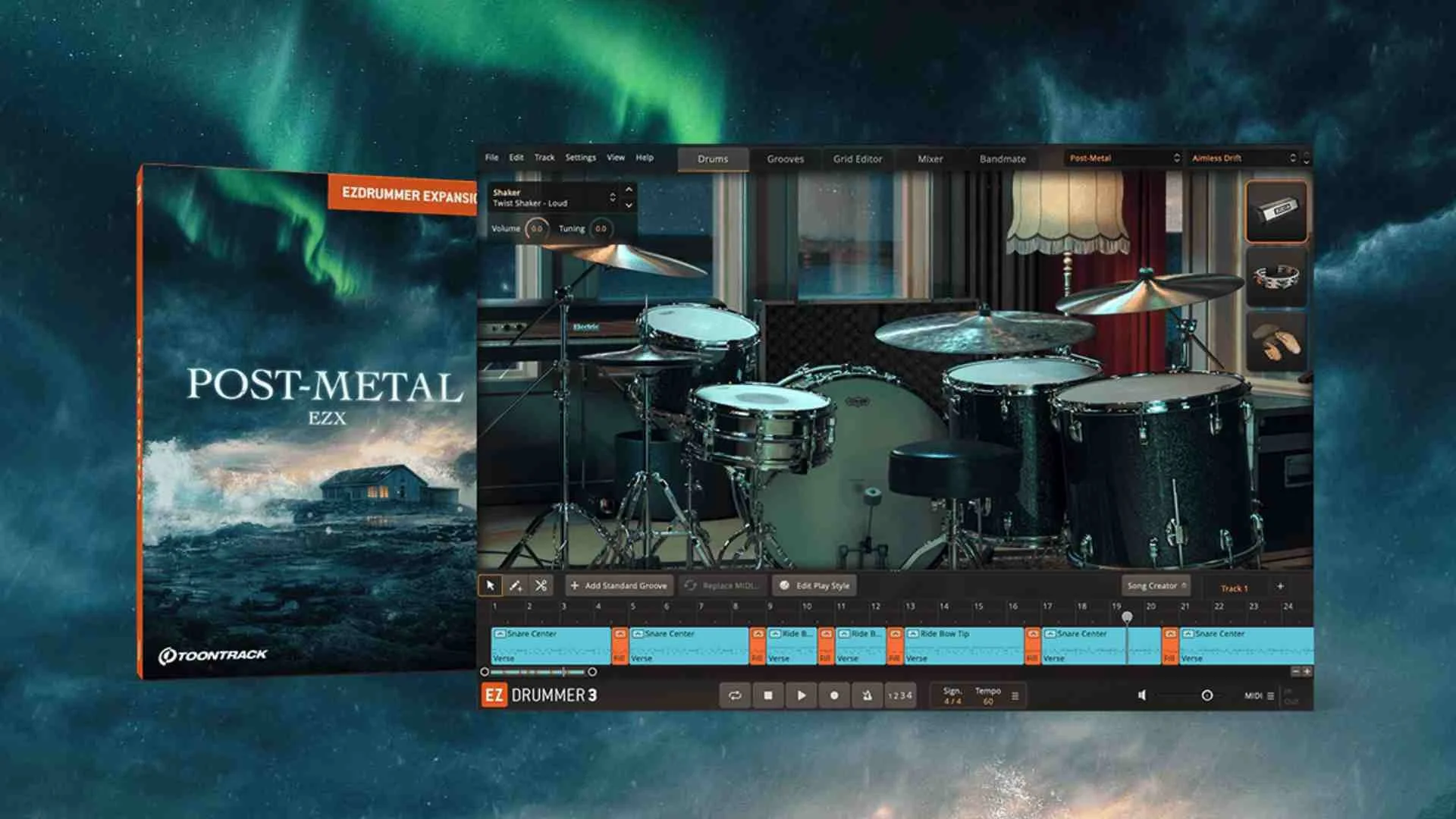Screen dimensions: 1456x819
Task: Switch to the Grooves tab
Action: [785, 159]
